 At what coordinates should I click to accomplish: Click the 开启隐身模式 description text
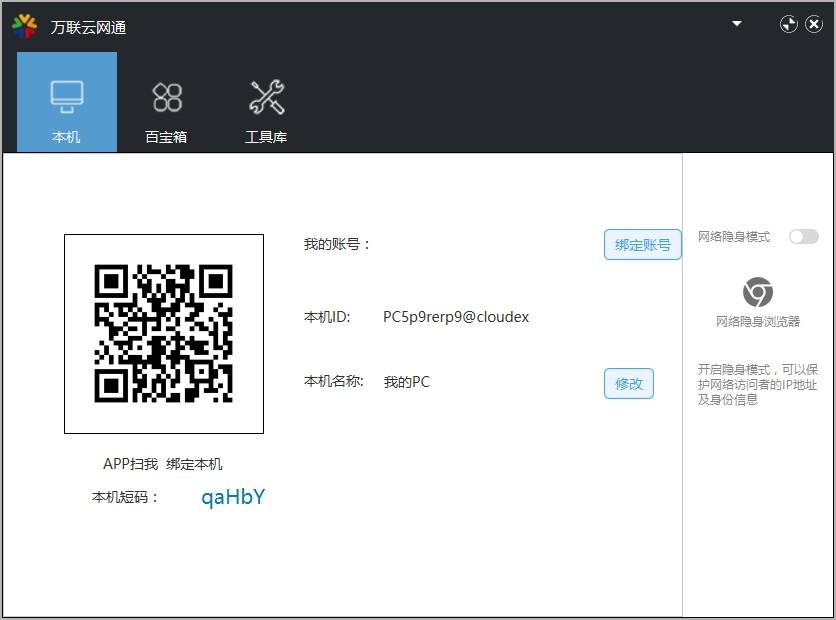pyautogui.click(x=758, y=384)
